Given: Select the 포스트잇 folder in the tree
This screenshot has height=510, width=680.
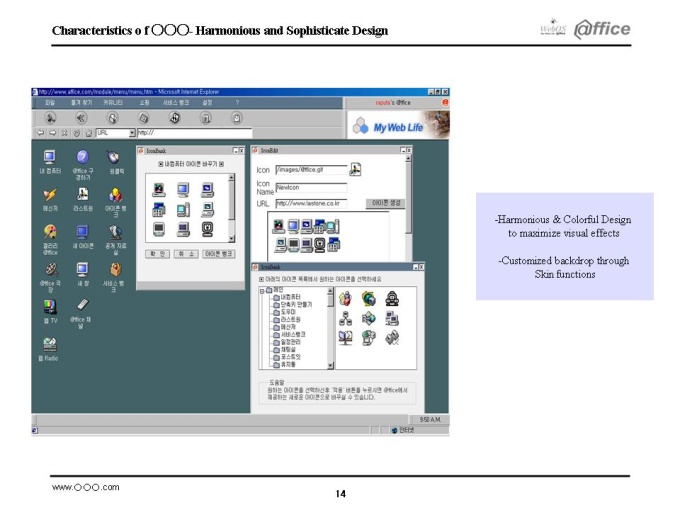Looking at the screenshot, I should coord(287,356).
